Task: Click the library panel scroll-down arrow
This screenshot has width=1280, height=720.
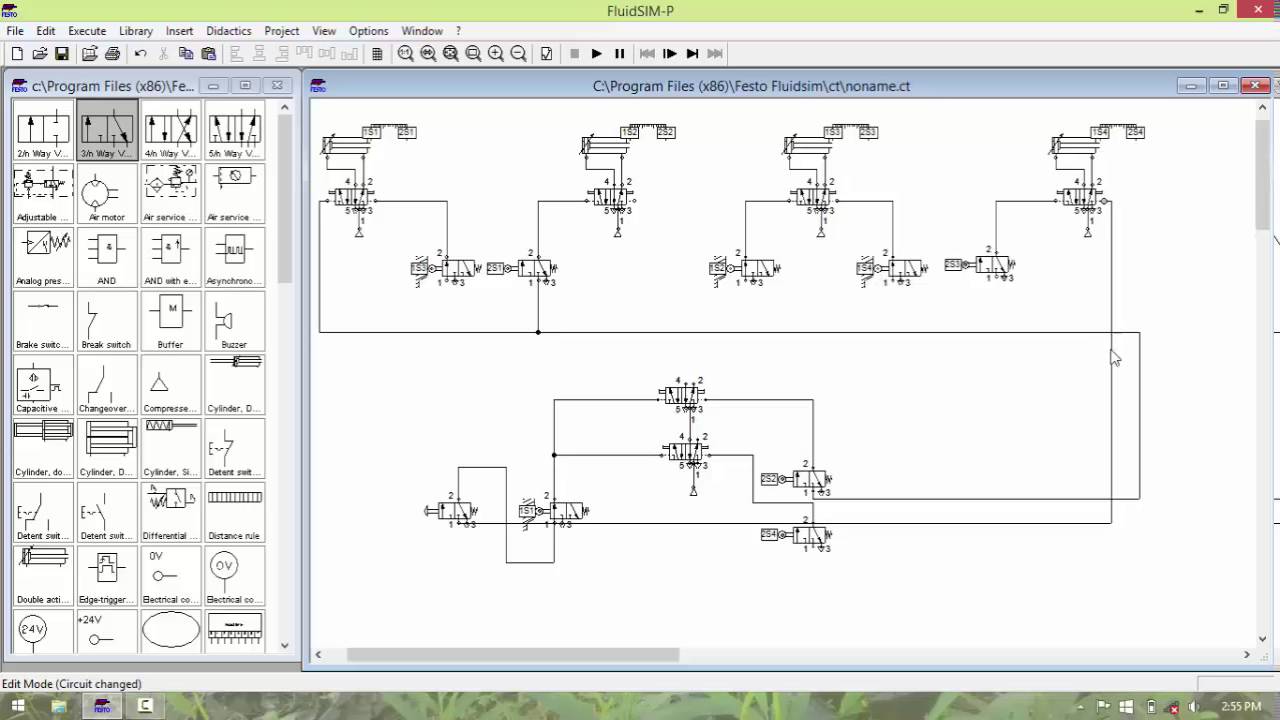Action: tap(285, 645)
